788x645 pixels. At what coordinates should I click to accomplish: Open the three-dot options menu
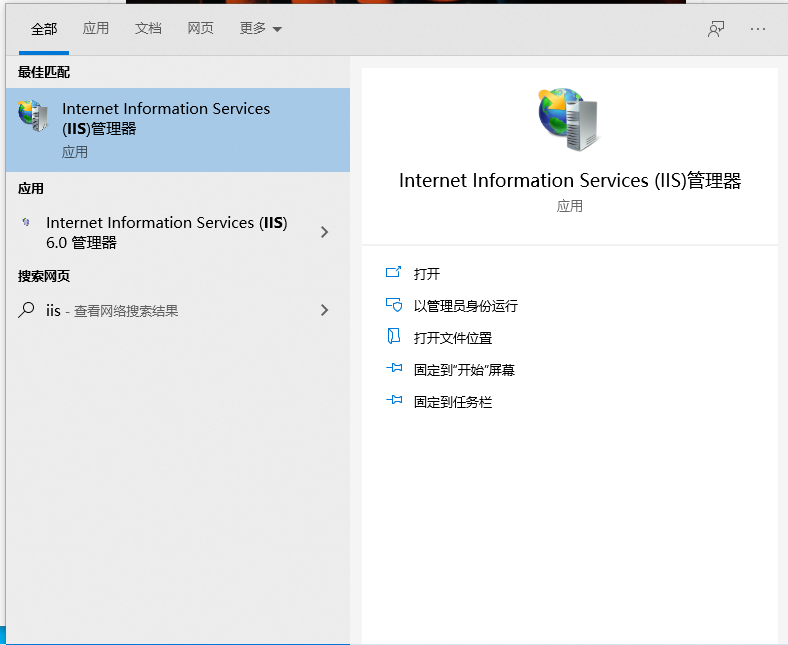coord(757,29)
